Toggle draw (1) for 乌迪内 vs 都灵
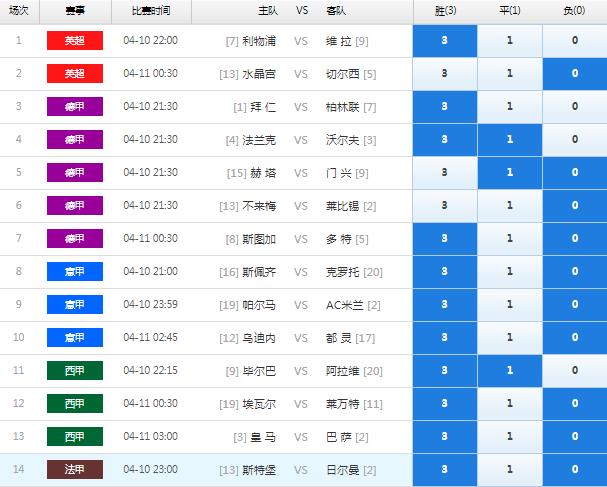This screenshot has height=487, width=607. coord(510,338)
